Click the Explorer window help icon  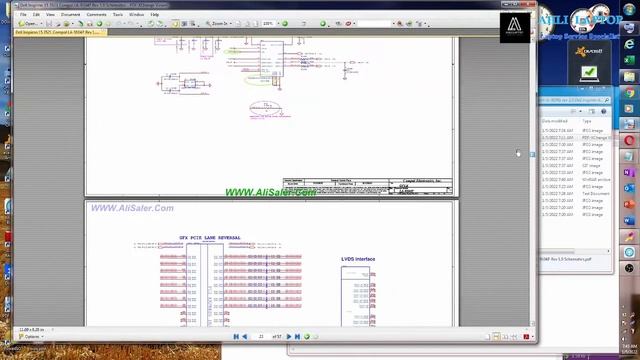(604, 111)
